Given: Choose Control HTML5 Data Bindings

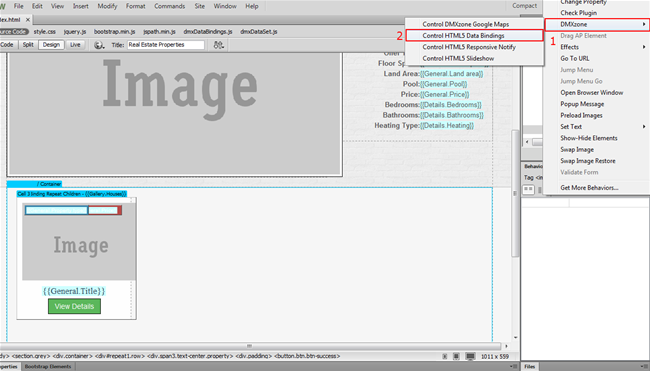Looking at the screenshot, I should pyautogui.click(x=474, y=36).
